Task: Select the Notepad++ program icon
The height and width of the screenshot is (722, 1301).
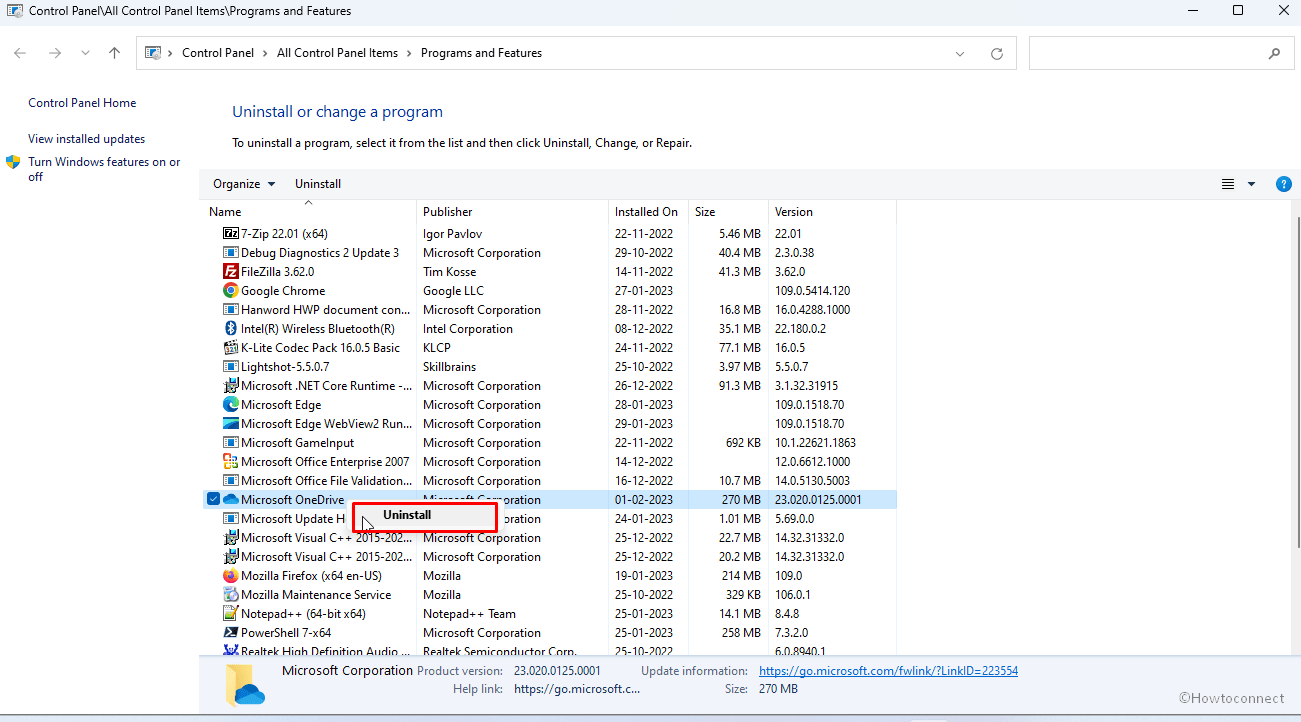Action: [x=231, y=614]
